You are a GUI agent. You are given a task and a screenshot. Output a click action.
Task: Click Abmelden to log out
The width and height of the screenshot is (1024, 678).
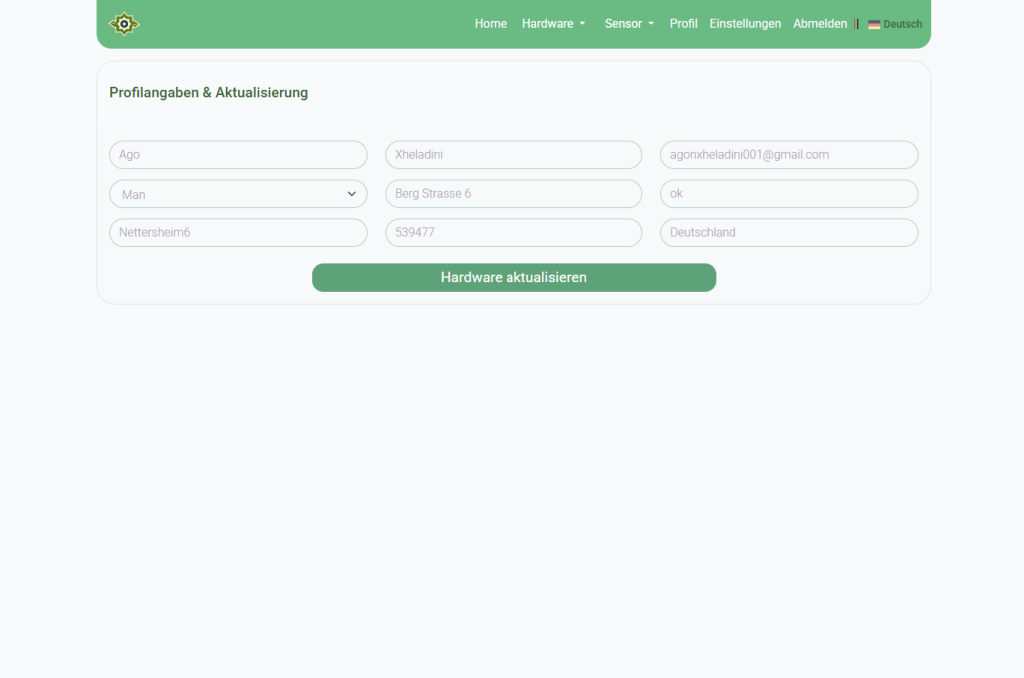click(x=820, y=23)
